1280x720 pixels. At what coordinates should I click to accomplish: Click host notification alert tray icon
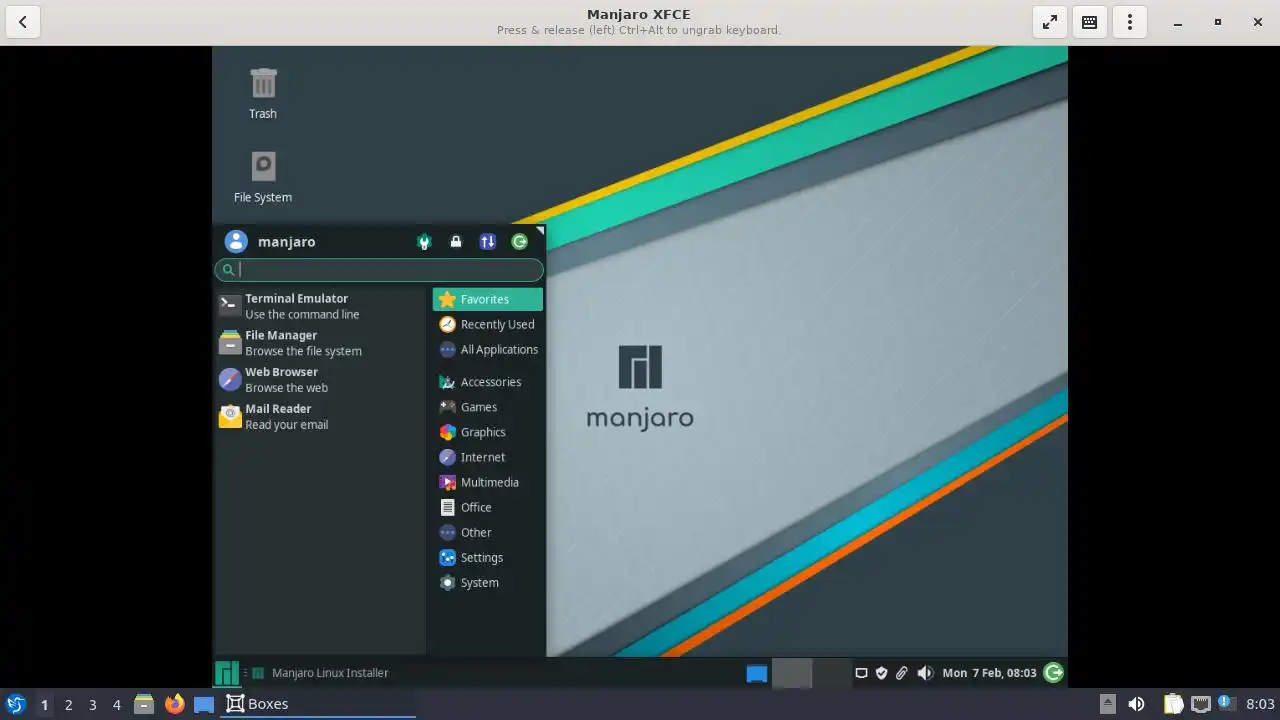click(1225, 703)
